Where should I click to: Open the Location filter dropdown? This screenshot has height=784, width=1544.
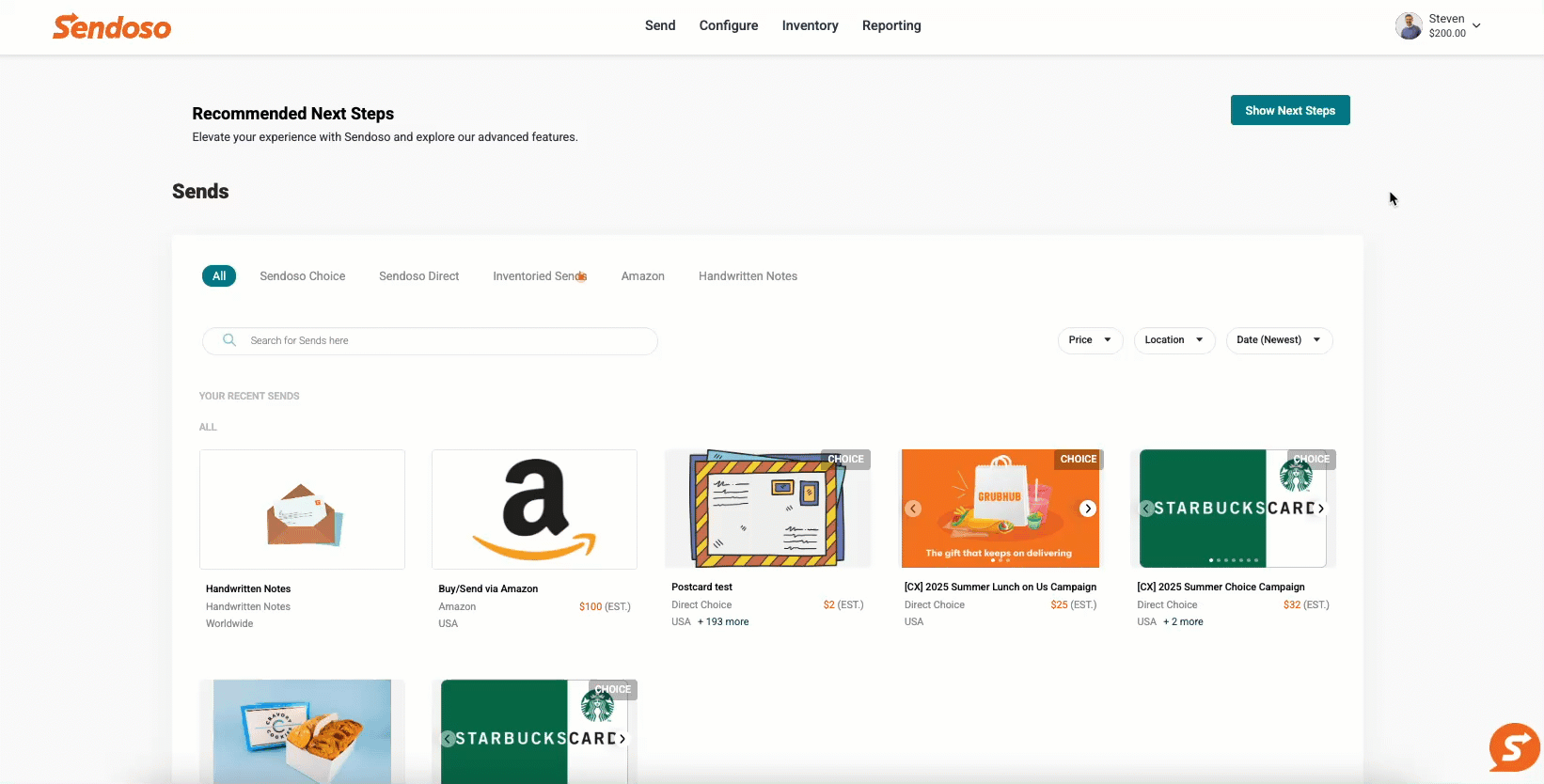coord(1174,340)
